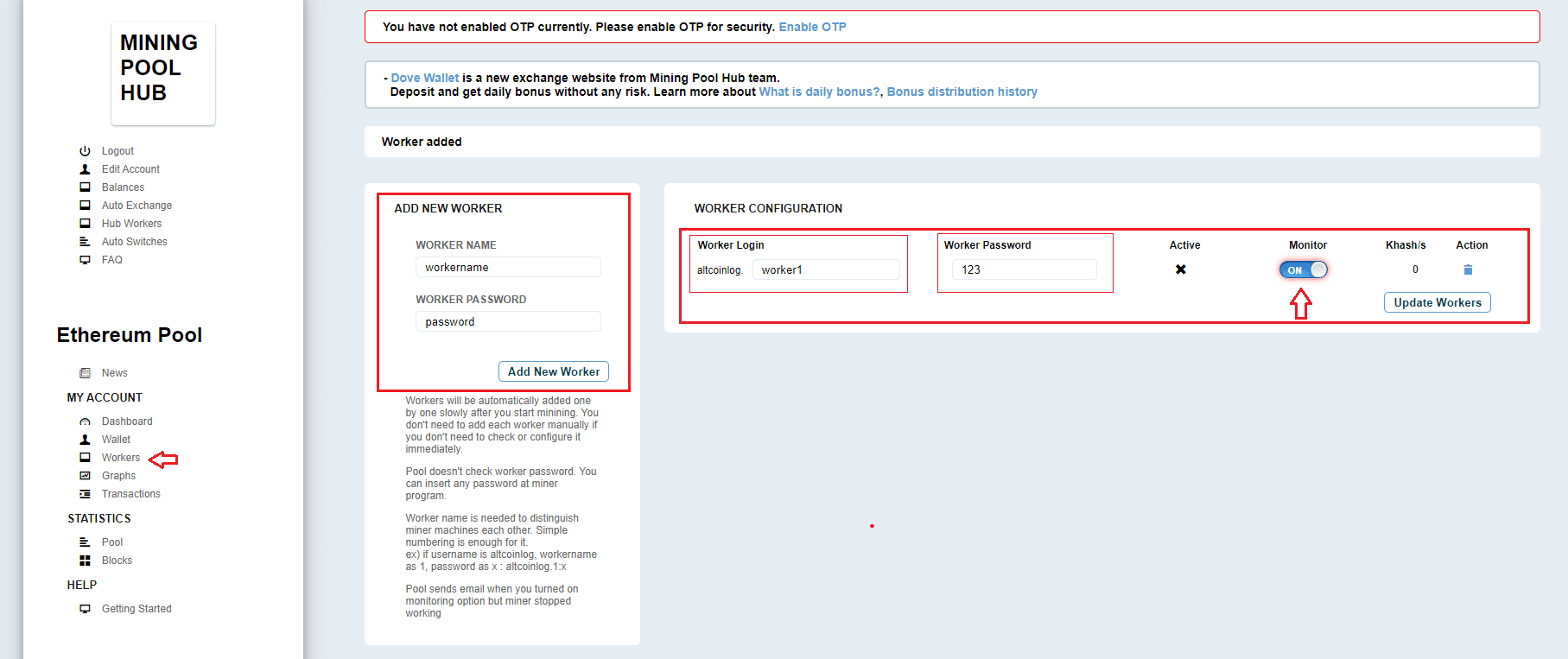Go to the Dashboard page
The height and width of the screenshot is (659, 1568).
127,421
